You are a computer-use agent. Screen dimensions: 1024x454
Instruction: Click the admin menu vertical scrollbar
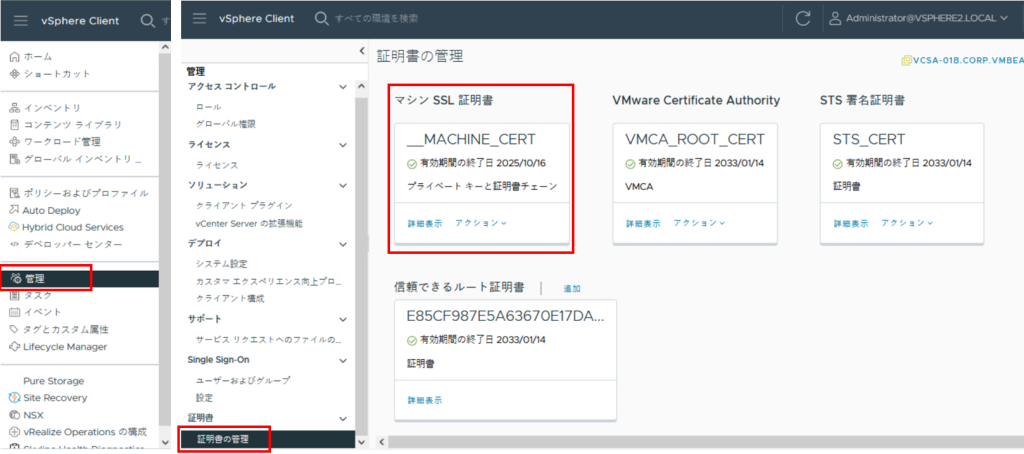click(x=362, y=264)
